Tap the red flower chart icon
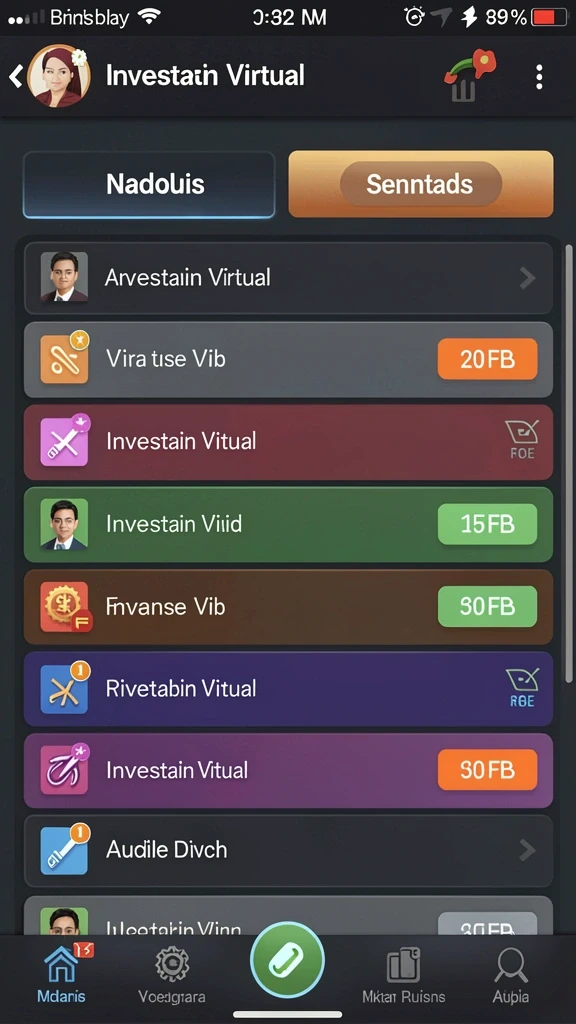This screenshot has height=1024, width=576. (x=469, y=76)
